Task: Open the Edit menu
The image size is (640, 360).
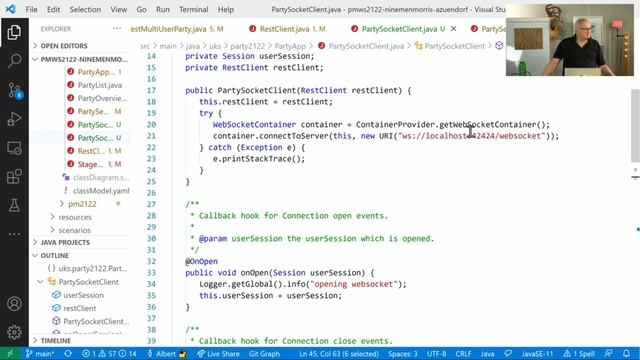Action: tap(53, 9)
